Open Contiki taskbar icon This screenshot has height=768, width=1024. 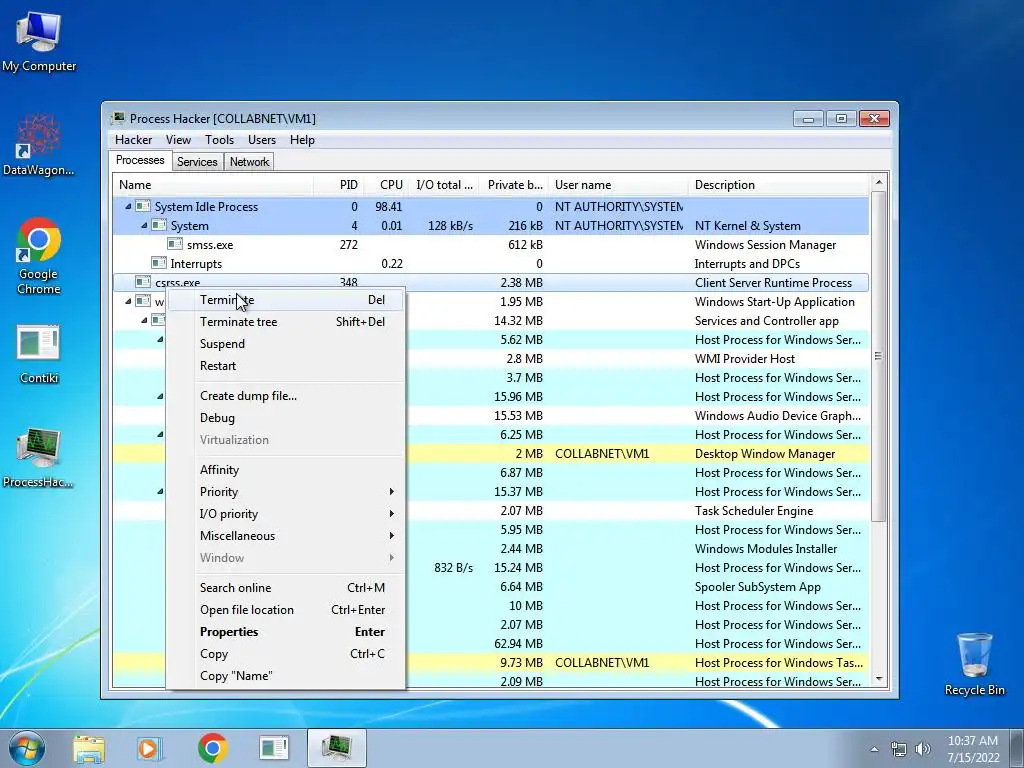(x=274, y=748)
